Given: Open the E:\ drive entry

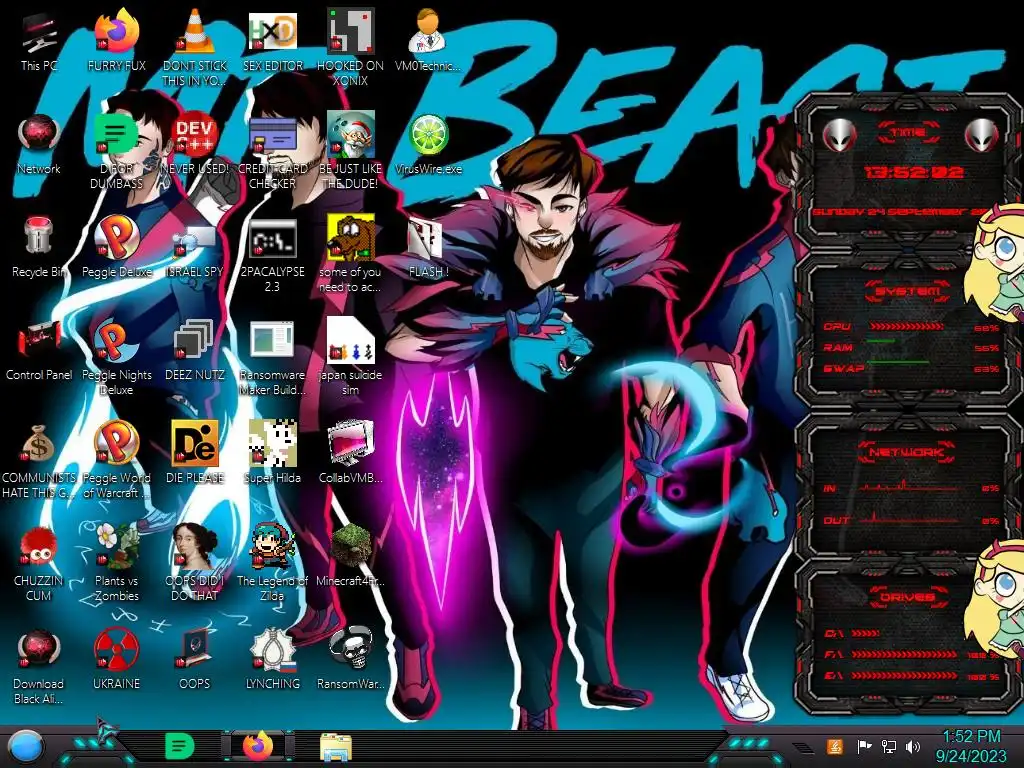Looking at the screenshot, I should click(x=911, y=676).
